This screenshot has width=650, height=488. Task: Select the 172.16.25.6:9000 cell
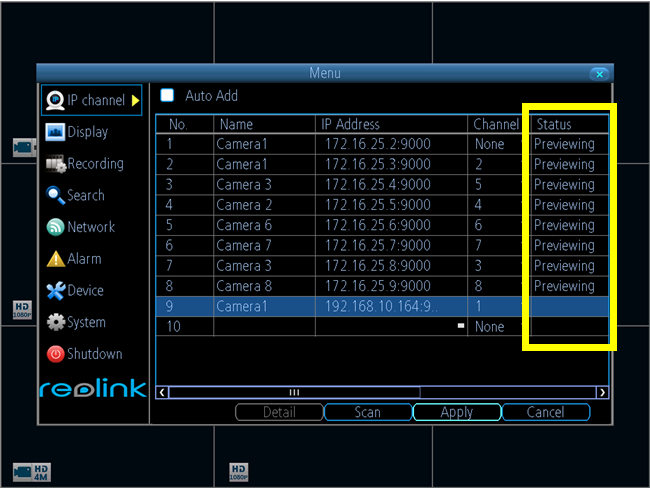pyautogui.click(x=391, y=225)
